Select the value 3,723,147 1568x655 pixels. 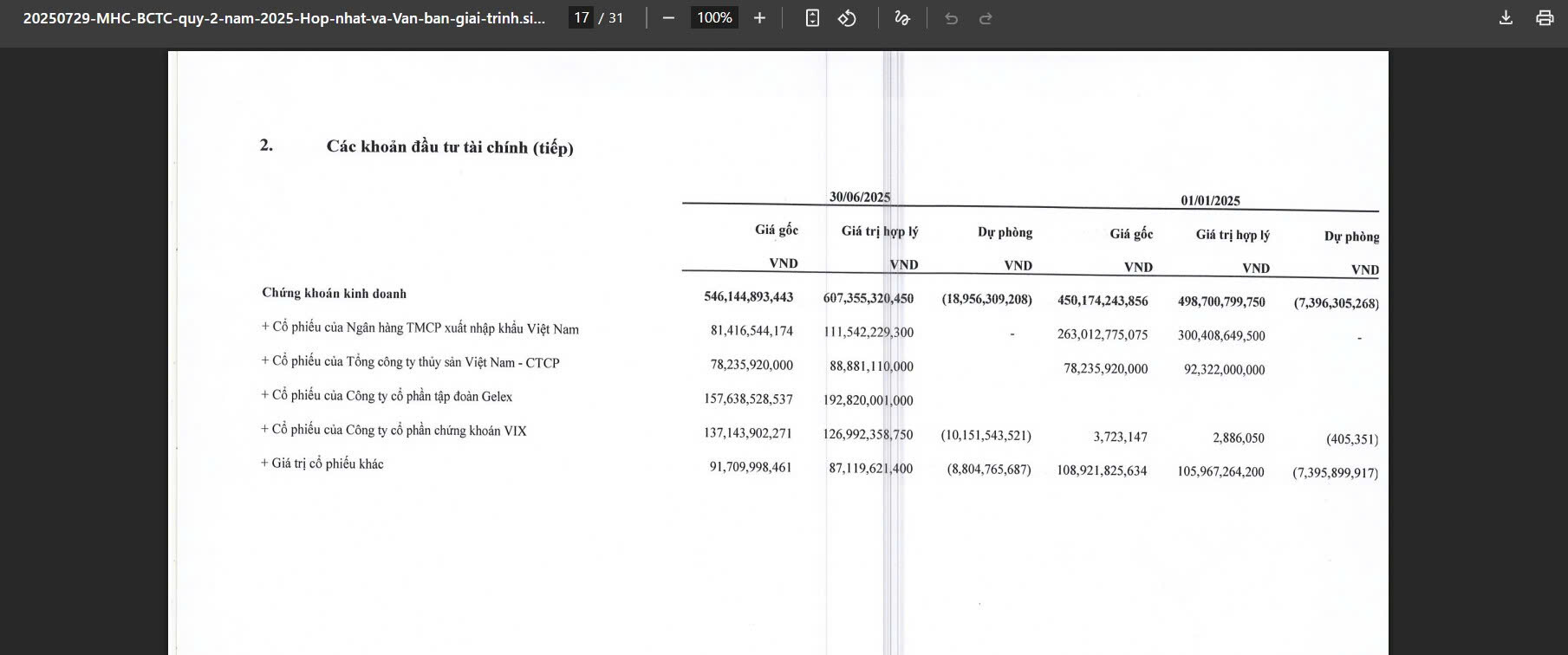pyautogui.click(x=1120, y=437)
